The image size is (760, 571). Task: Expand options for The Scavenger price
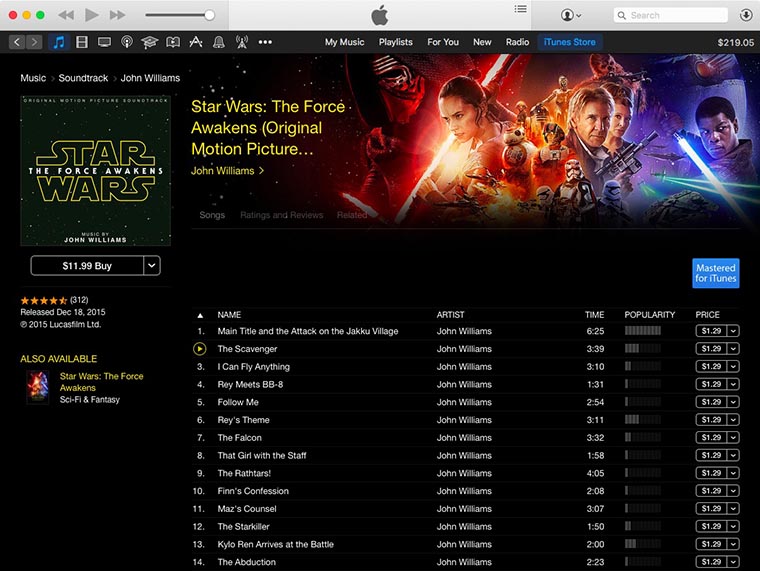point(733,349)
